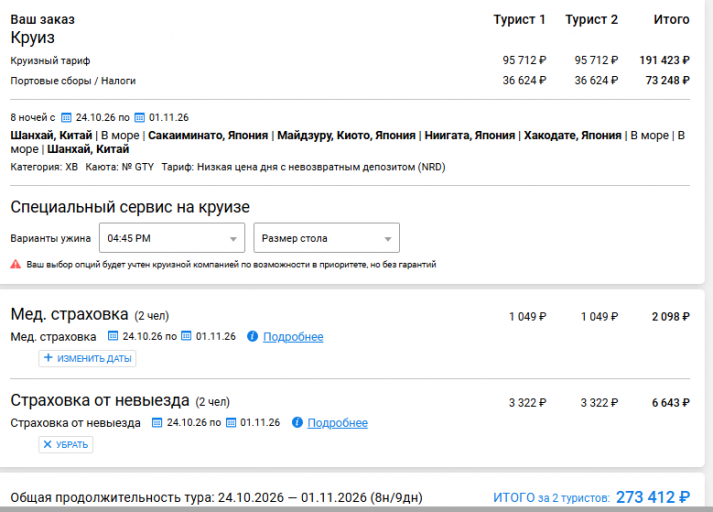Open the Размер стола dropdown
The image size is (713, 512).
[x=326, y=238]
